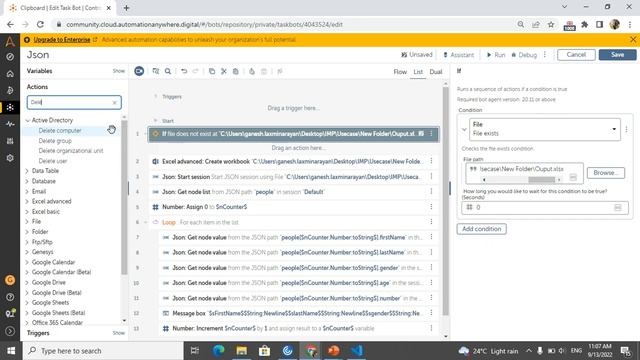Open the Automation sidebar icon

click(10, 107)
